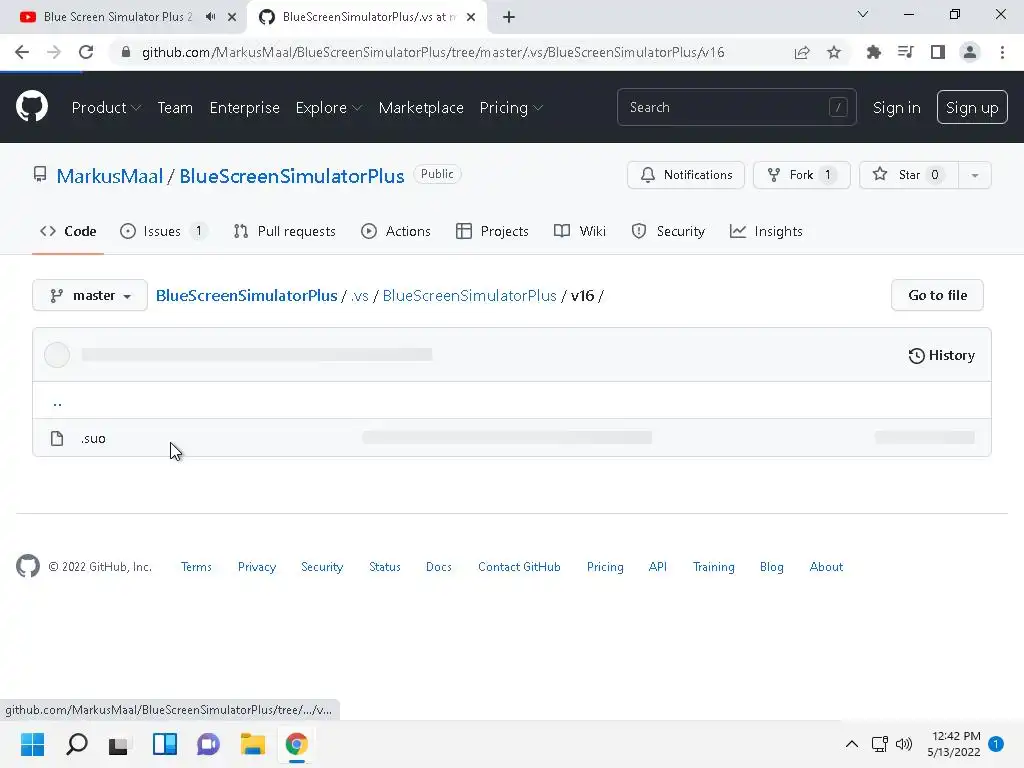The height and width of the screenshot is (768, 1024).
Task: Open Task View on taskbar
Action: 119,744
